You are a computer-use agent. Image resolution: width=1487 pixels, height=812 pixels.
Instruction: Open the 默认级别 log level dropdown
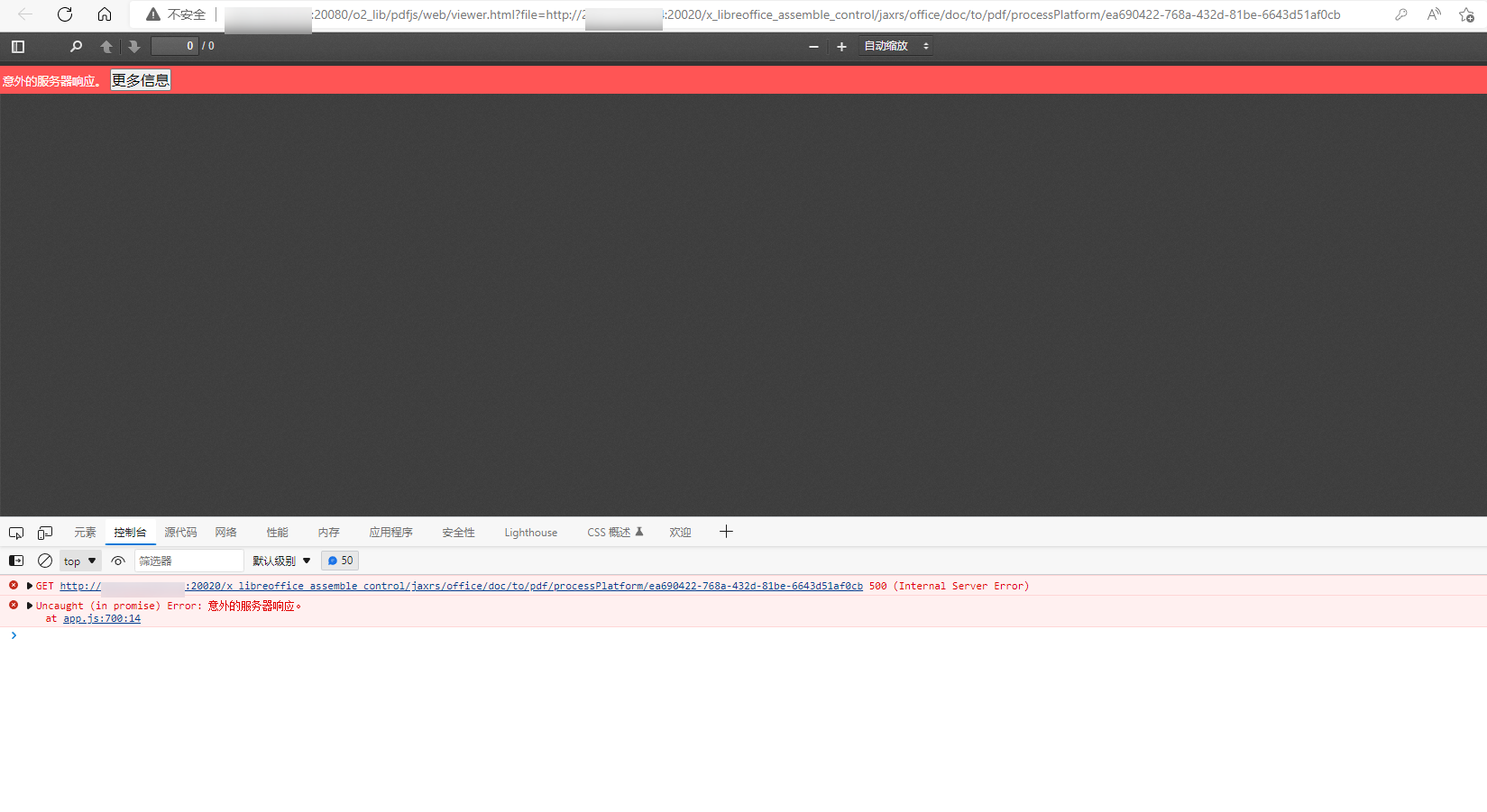281,561
